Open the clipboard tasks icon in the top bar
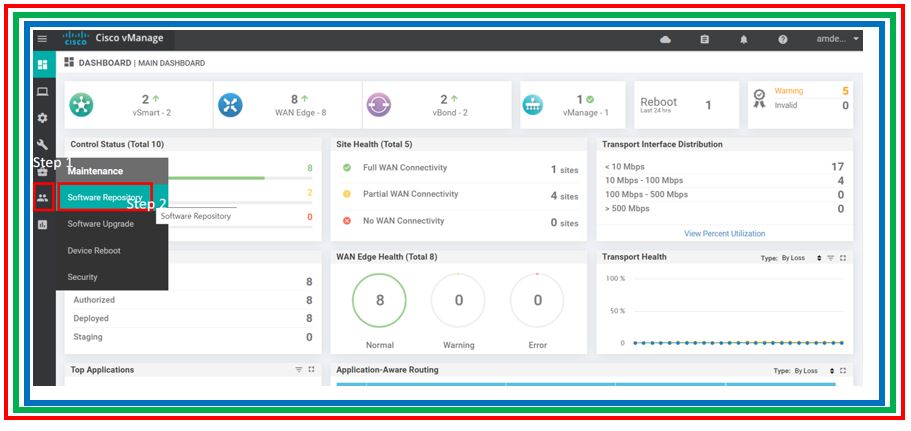Image resolution: width=911 pixels, height=431 pixels. click(705, 40)
